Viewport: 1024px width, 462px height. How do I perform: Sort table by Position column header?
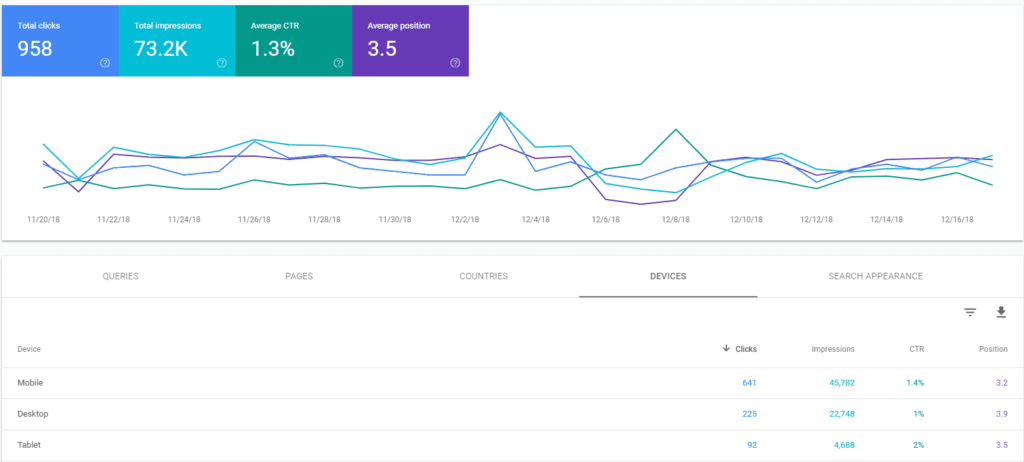pyautogui.click(x=992, y=349)
